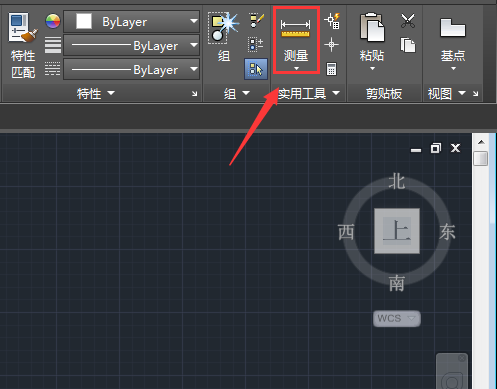Expand the 视图 panel dropdown
497x389 pixels.
point(462,93)
